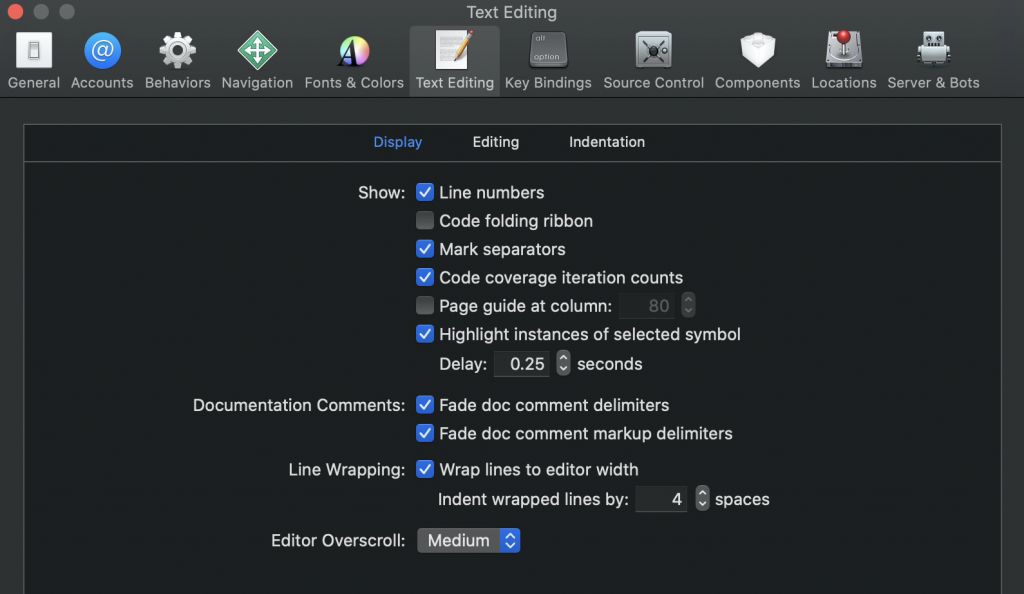This screenshot has height=594, width=1024.
Task: Click the indent wrapped lines stepper
Action: (702, 499)
